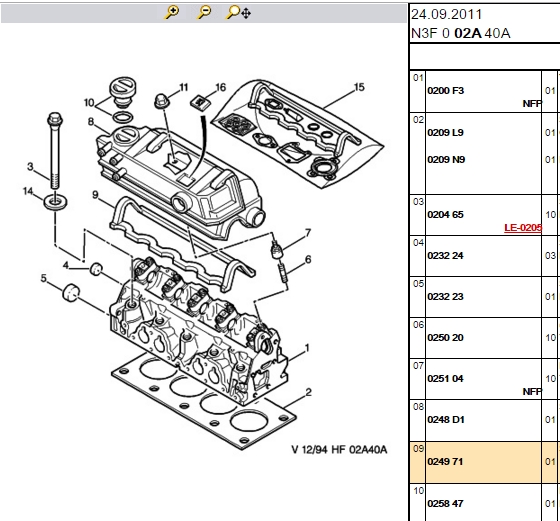Screen dimensions: 560x521
Task: Select part number 0200 F3
Action: point(445,91)
